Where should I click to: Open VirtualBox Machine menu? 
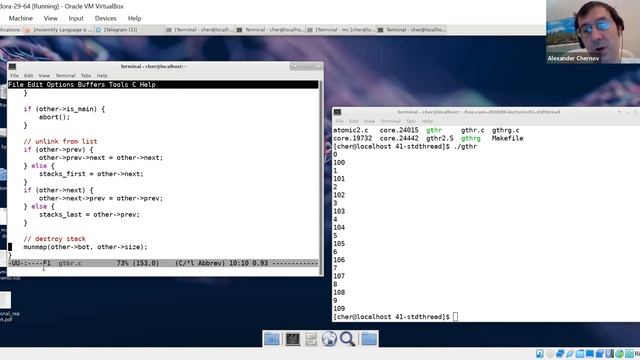point(21,18)
